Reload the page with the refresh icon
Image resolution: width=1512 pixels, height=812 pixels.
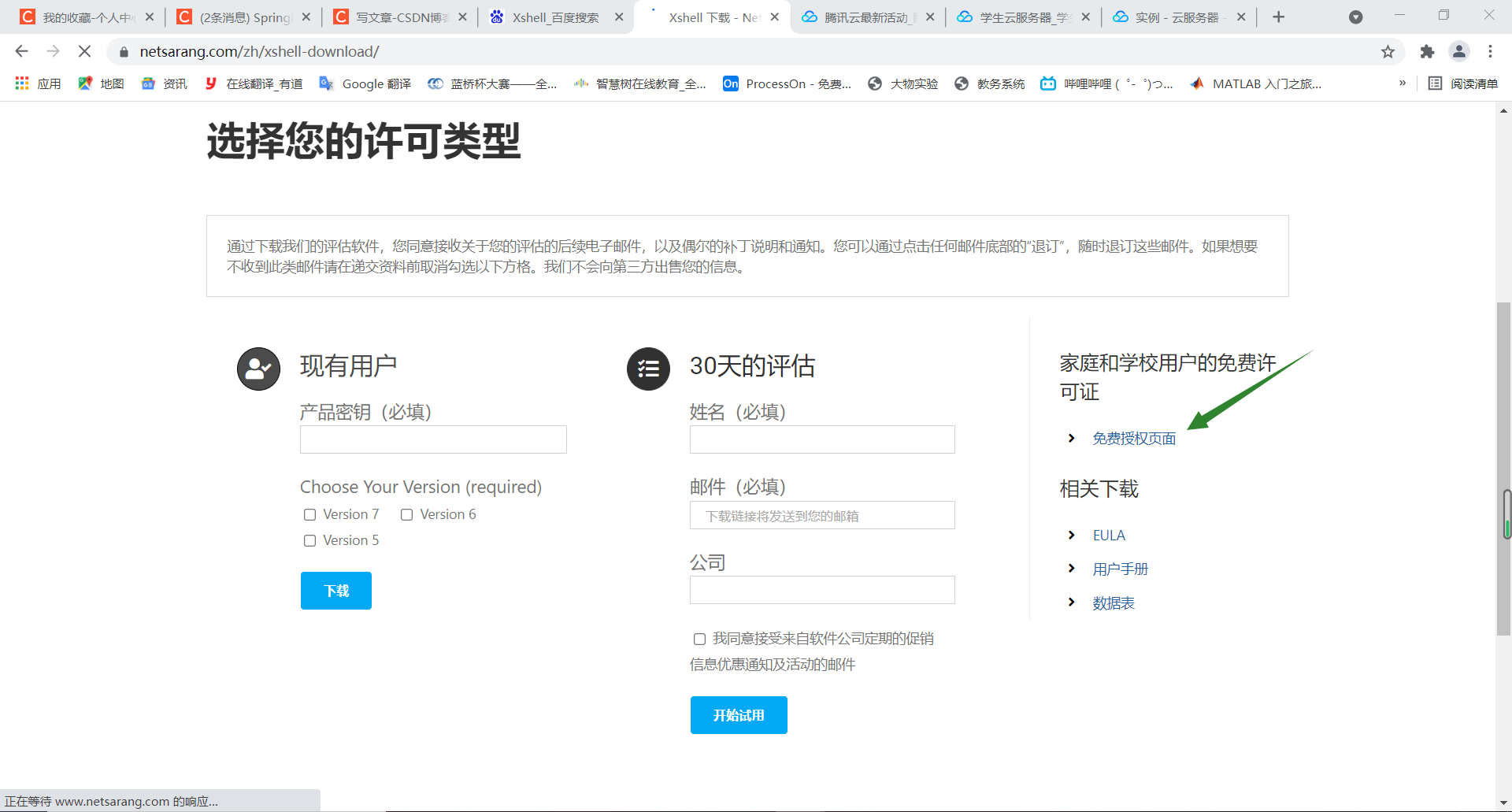[84, 51]
